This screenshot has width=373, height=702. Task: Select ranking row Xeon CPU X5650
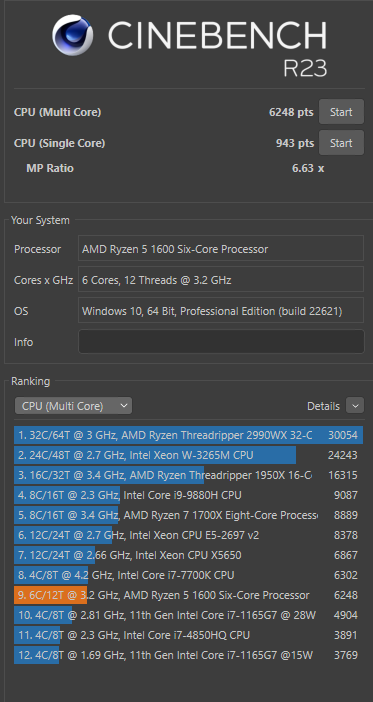(188, 555)
